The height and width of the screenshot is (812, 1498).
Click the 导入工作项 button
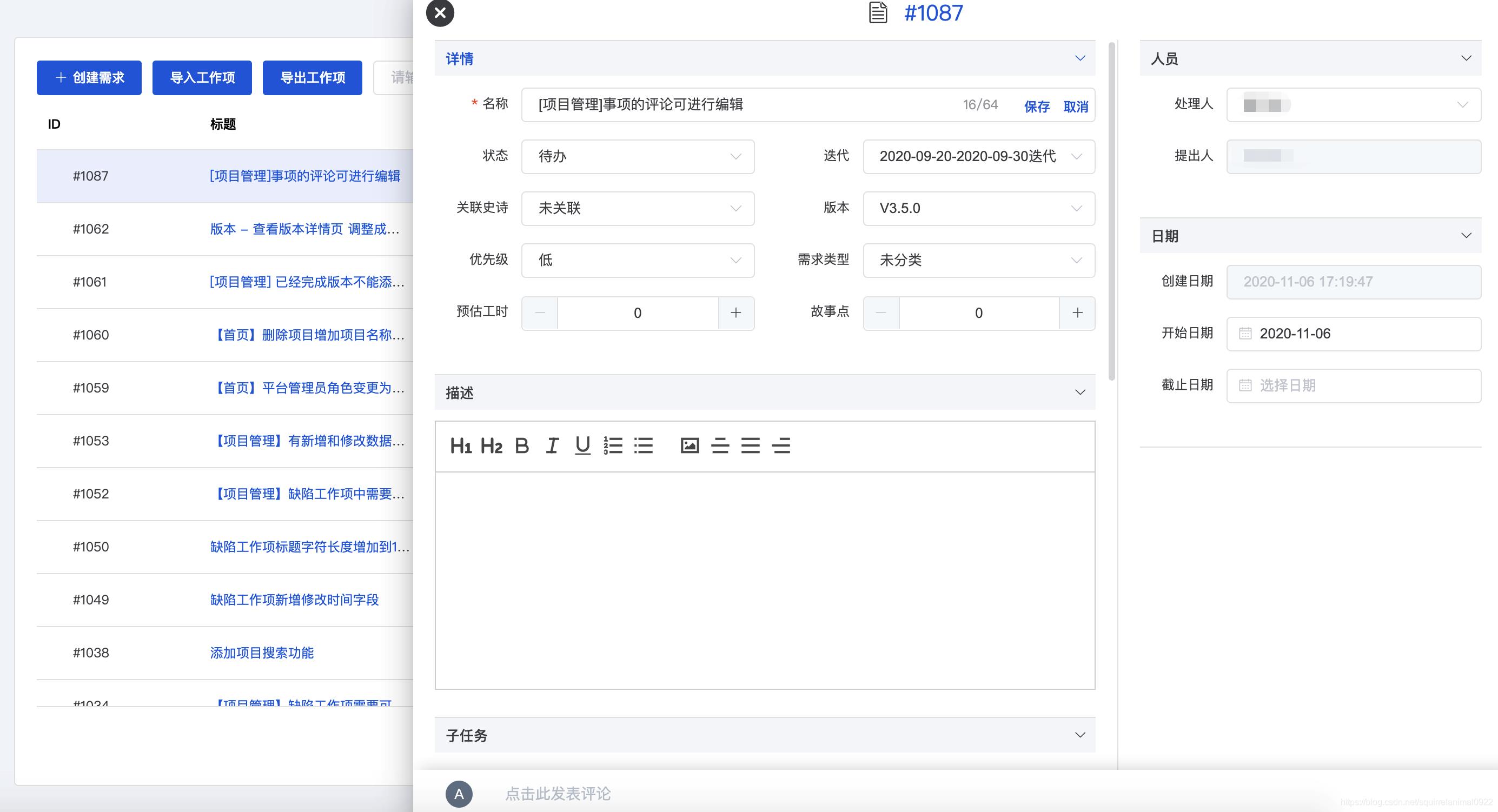(202, 77)
